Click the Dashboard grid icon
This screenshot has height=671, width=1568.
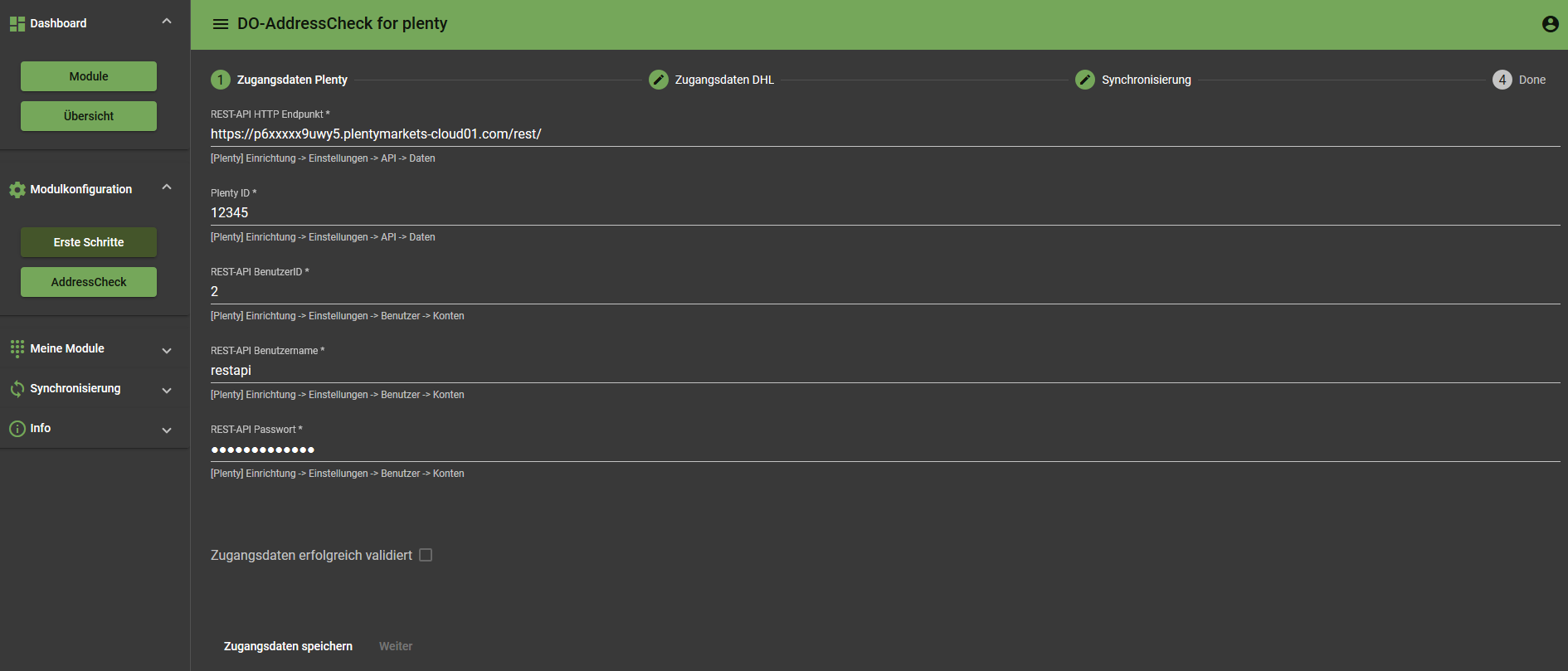click(x=17, y=24)
